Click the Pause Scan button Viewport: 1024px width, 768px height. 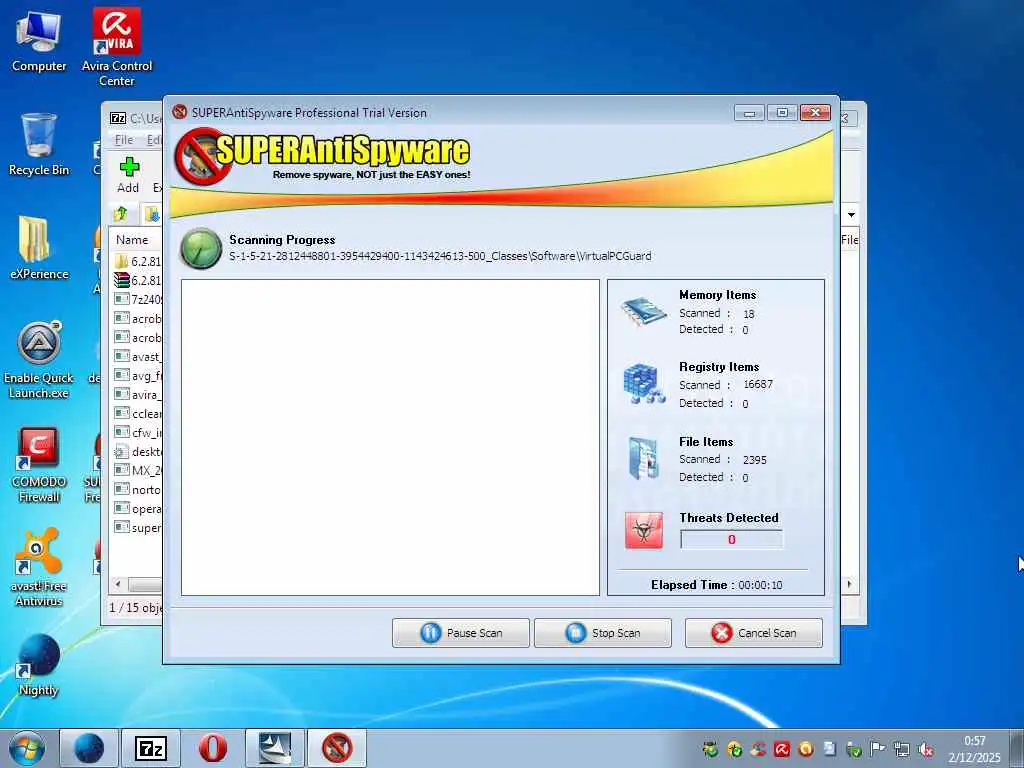point(460,633)
